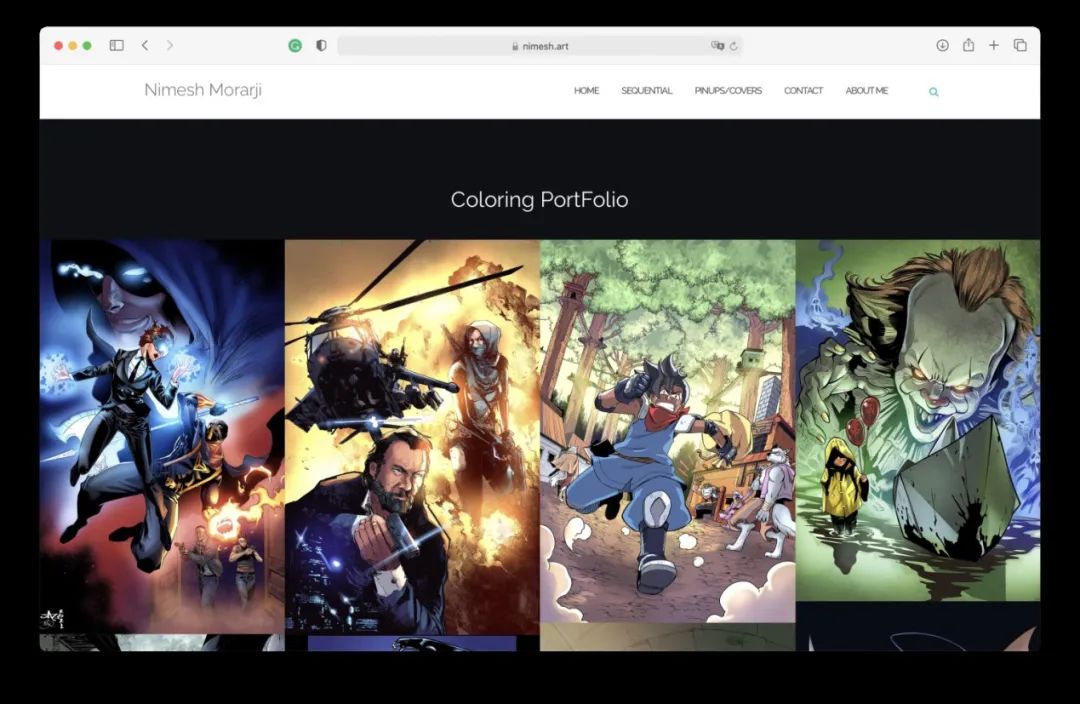Image resolution: width=1080 pixels, height=704 pixels.
Task: Open the Pennywise clown artwork thumbnail
Action: [918, 420]
